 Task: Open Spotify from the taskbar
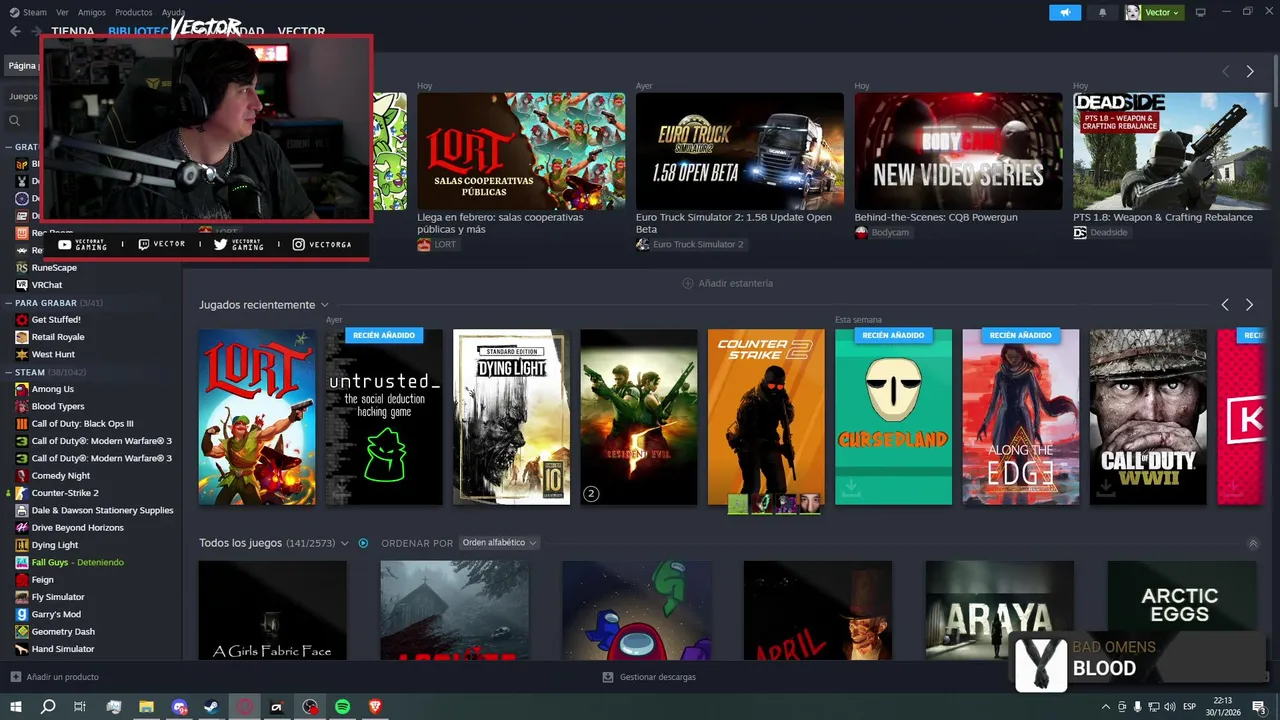click(x=342, y=706)
